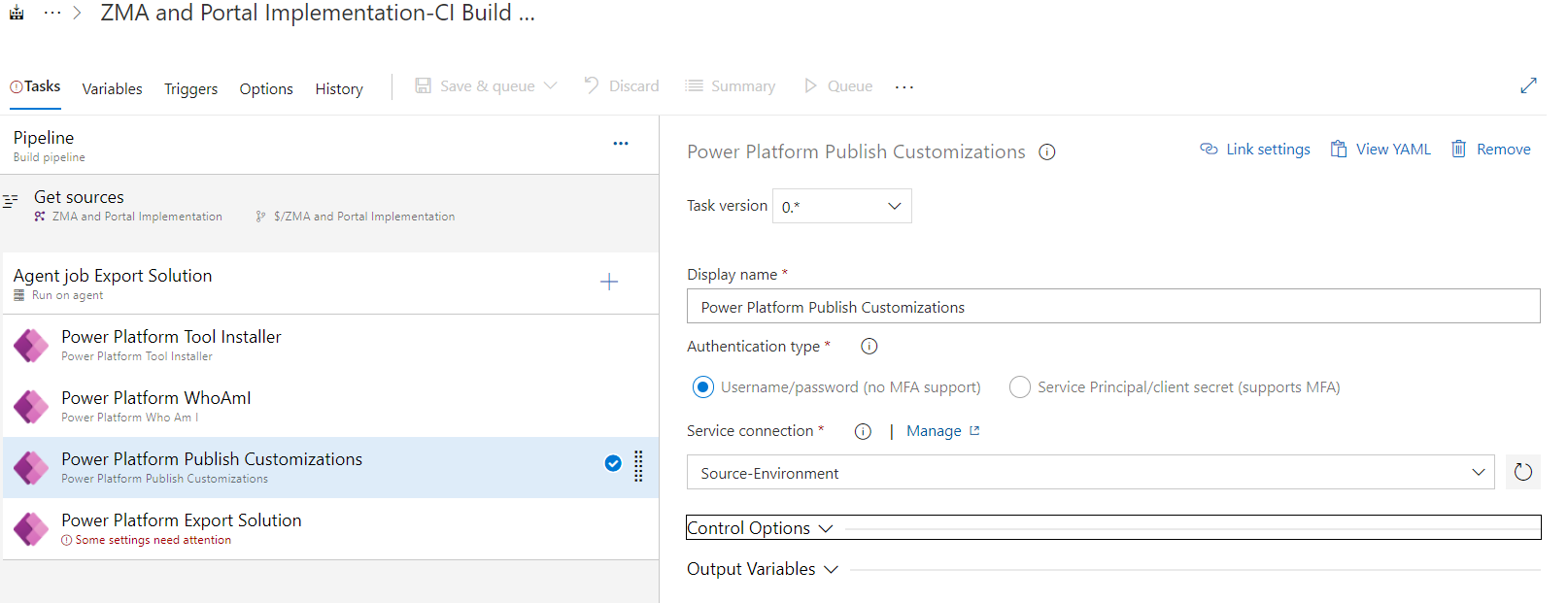Switch to the Variables tab
1568x603 pixels.
[x=112, y=88]
